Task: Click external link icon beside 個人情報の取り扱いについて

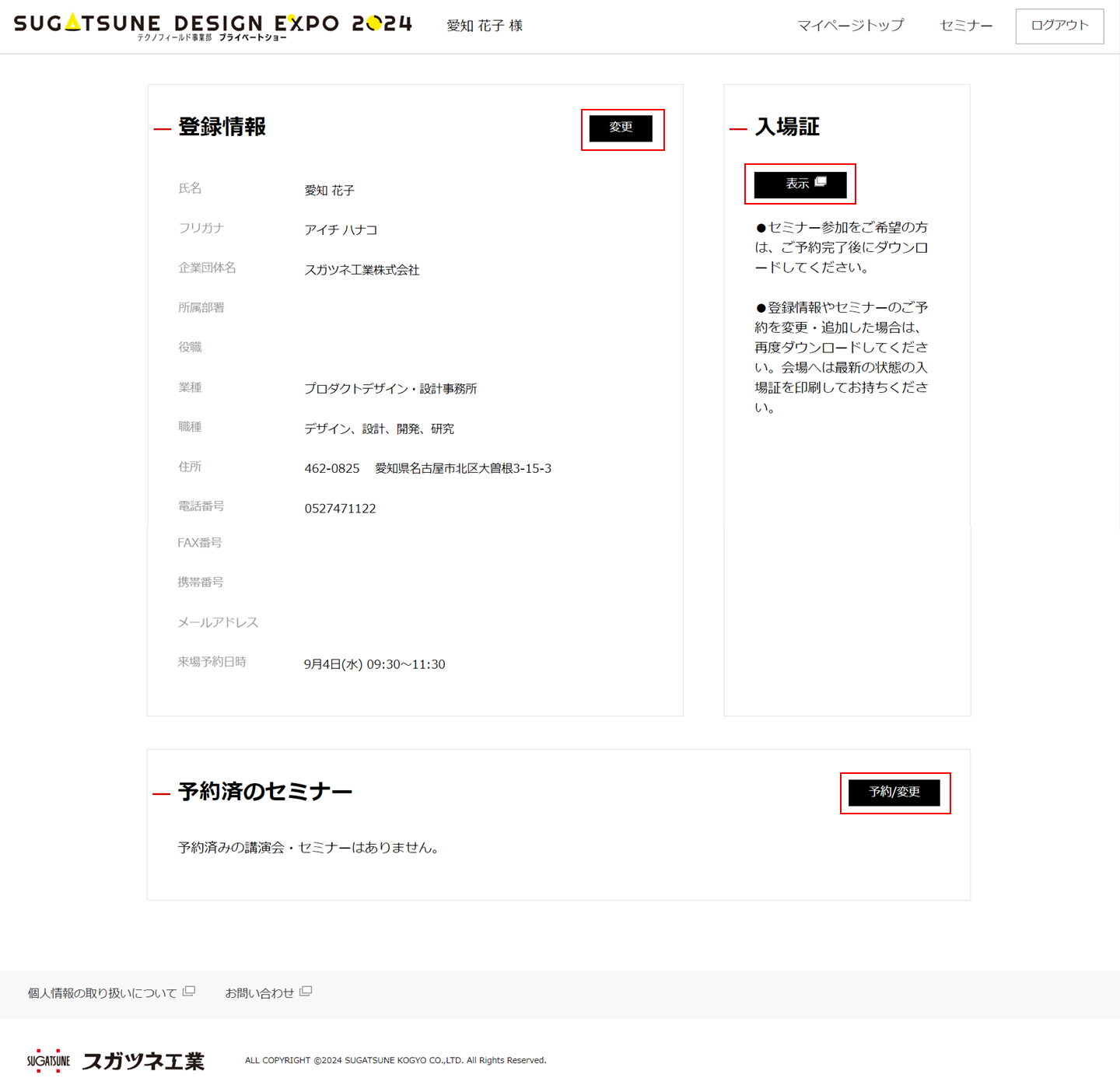Action: coord(189,992)
